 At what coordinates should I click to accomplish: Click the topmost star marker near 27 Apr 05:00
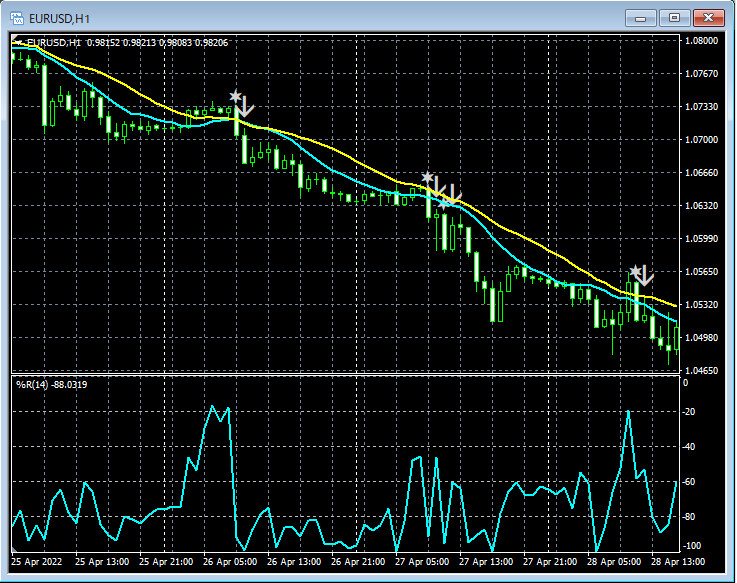tap(427, 178)
